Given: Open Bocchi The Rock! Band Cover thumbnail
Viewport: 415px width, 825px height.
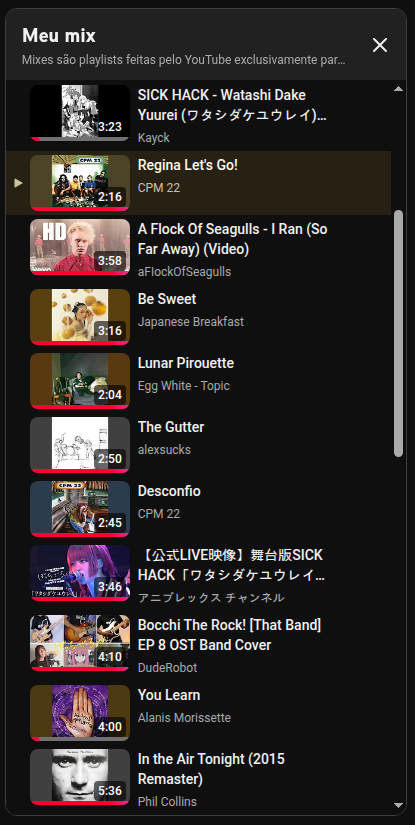Looking at the screenshot, I should 80,643.
